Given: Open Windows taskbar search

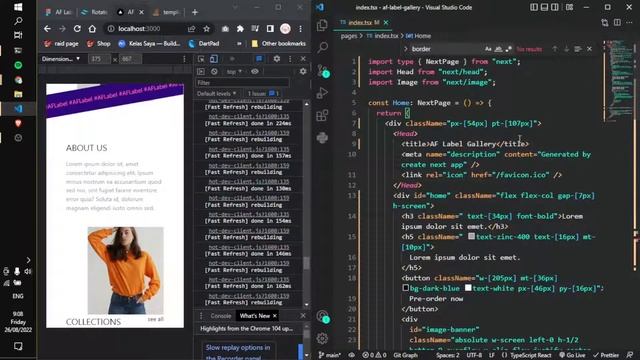Looking at the screenshot, I should pyautogui.click(x=18, y=21).
